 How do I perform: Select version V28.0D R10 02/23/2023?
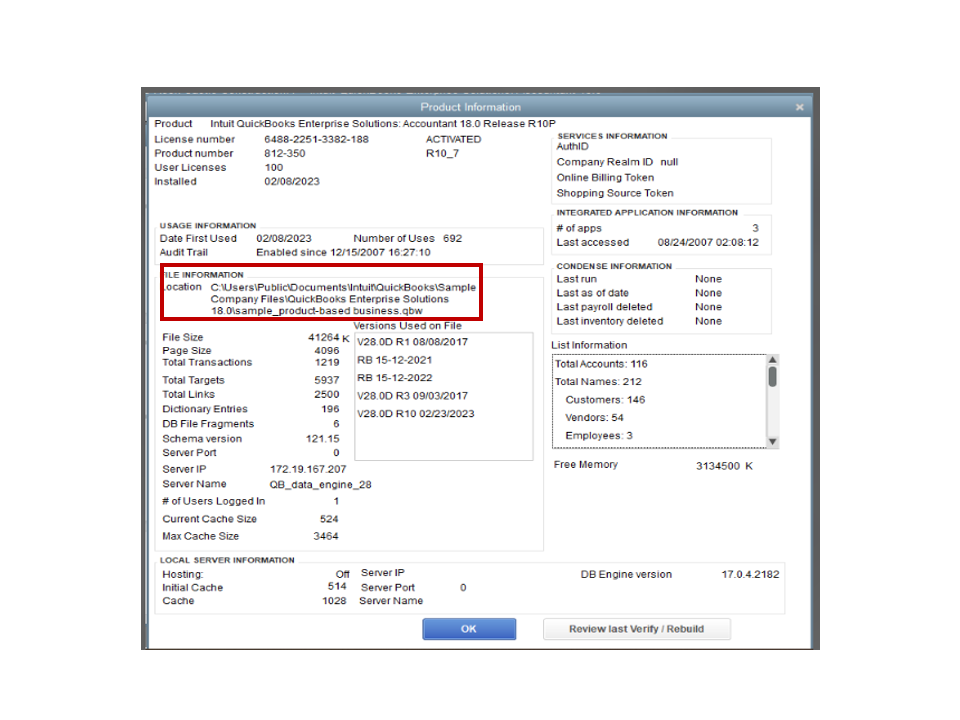[x=416, y=414]
